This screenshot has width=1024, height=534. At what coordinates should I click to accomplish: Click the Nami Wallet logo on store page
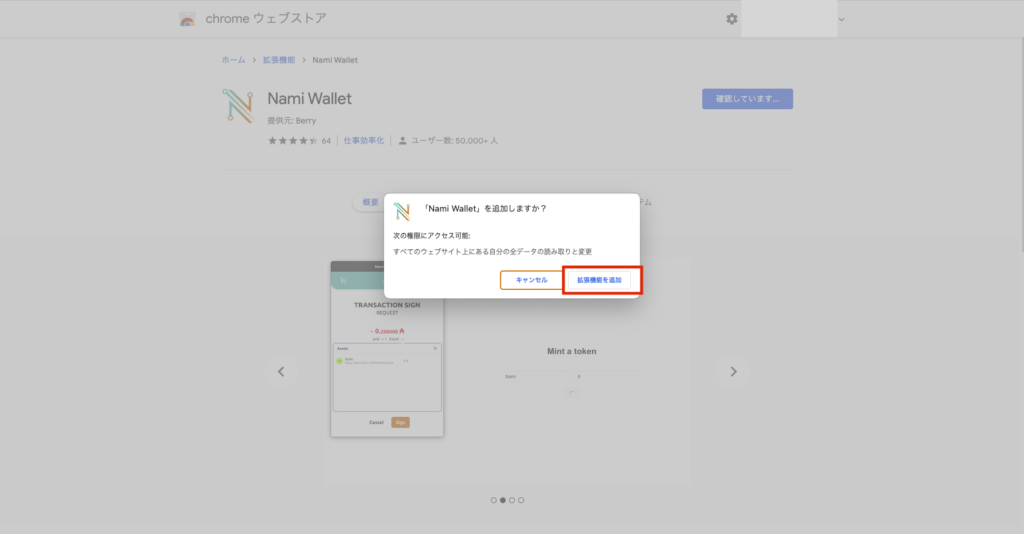(238, 106)
